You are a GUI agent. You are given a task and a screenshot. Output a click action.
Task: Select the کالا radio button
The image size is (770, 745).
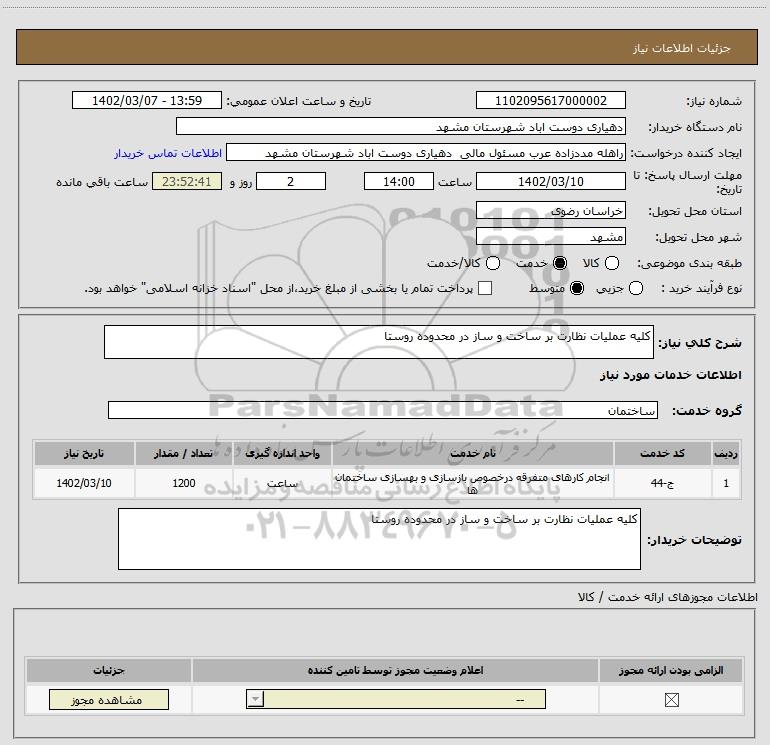click(x=611, y=263)
